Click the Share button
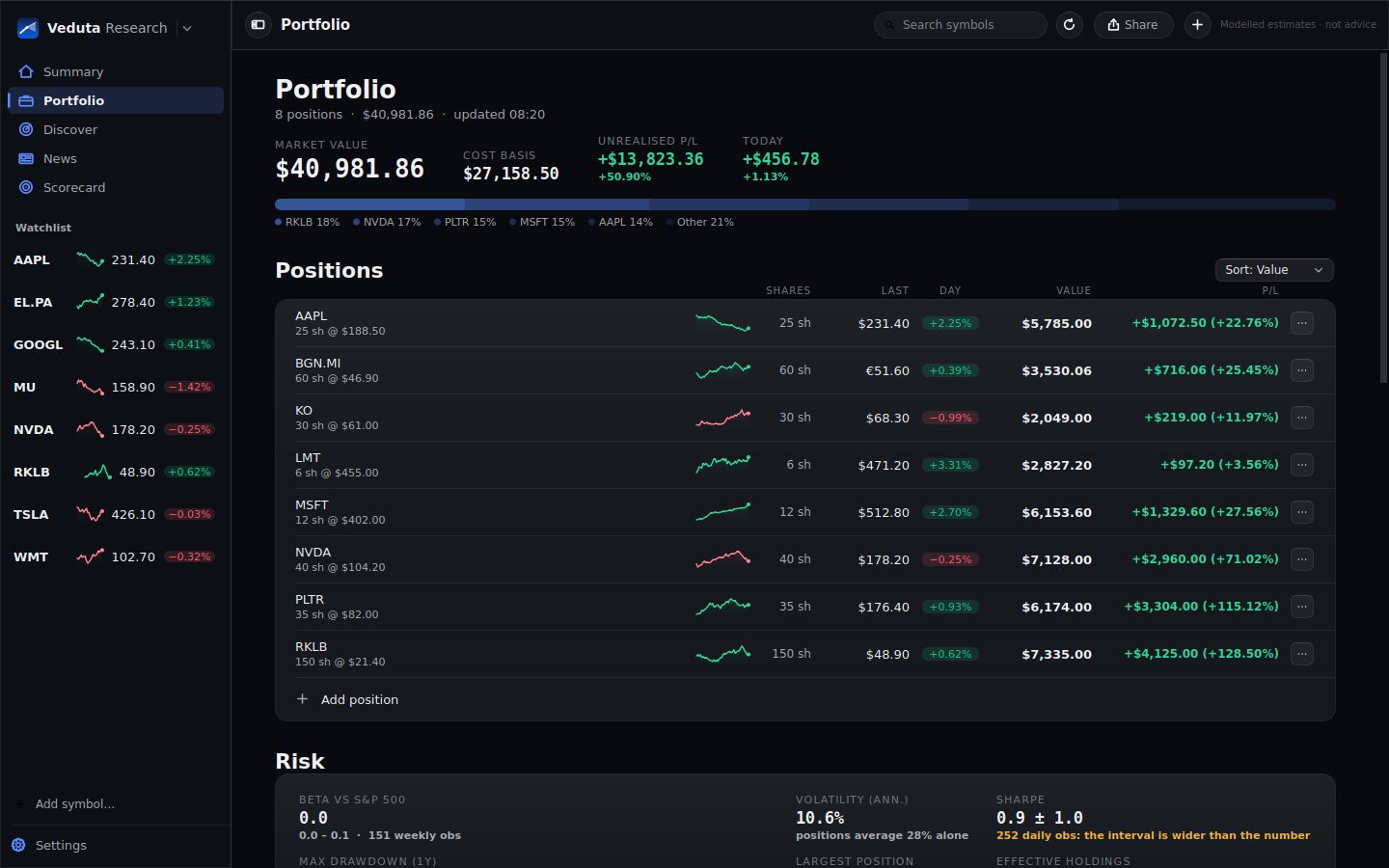This screenshot has width=1389, height=868. pyautogui.click(x=1133, y=25)
